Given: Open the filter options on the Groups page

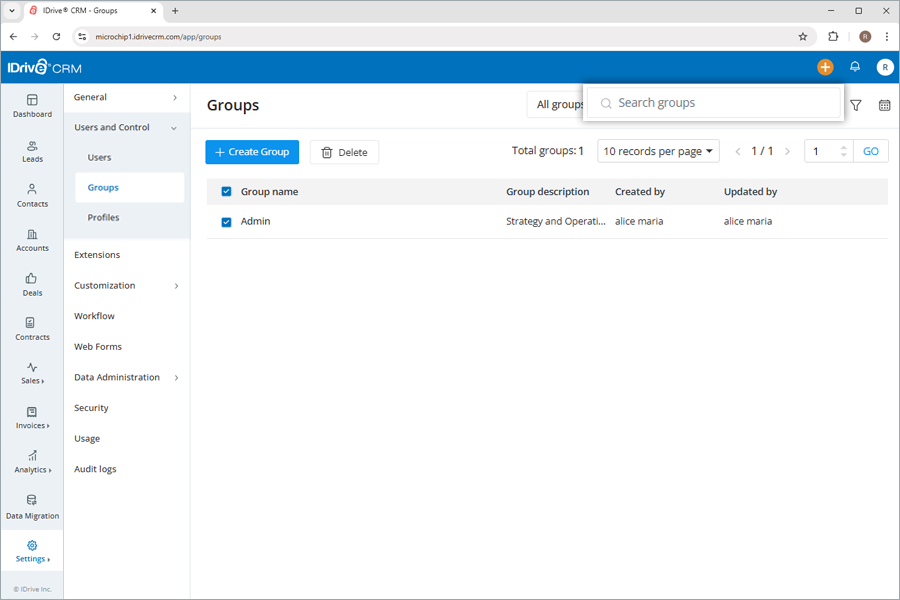Looking at the screenshot, I should [x=855, y=104].
